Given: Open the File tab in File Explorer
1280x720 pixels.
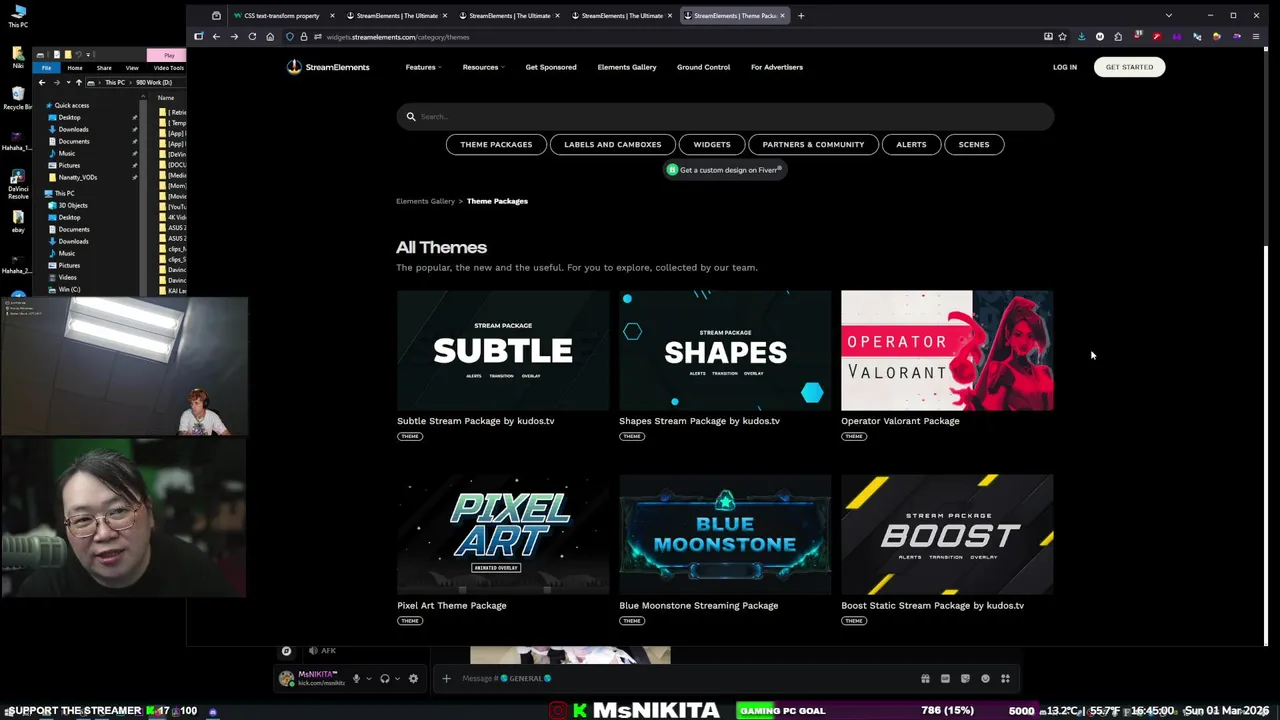Looking at the screenshot, I should (46, 68).
